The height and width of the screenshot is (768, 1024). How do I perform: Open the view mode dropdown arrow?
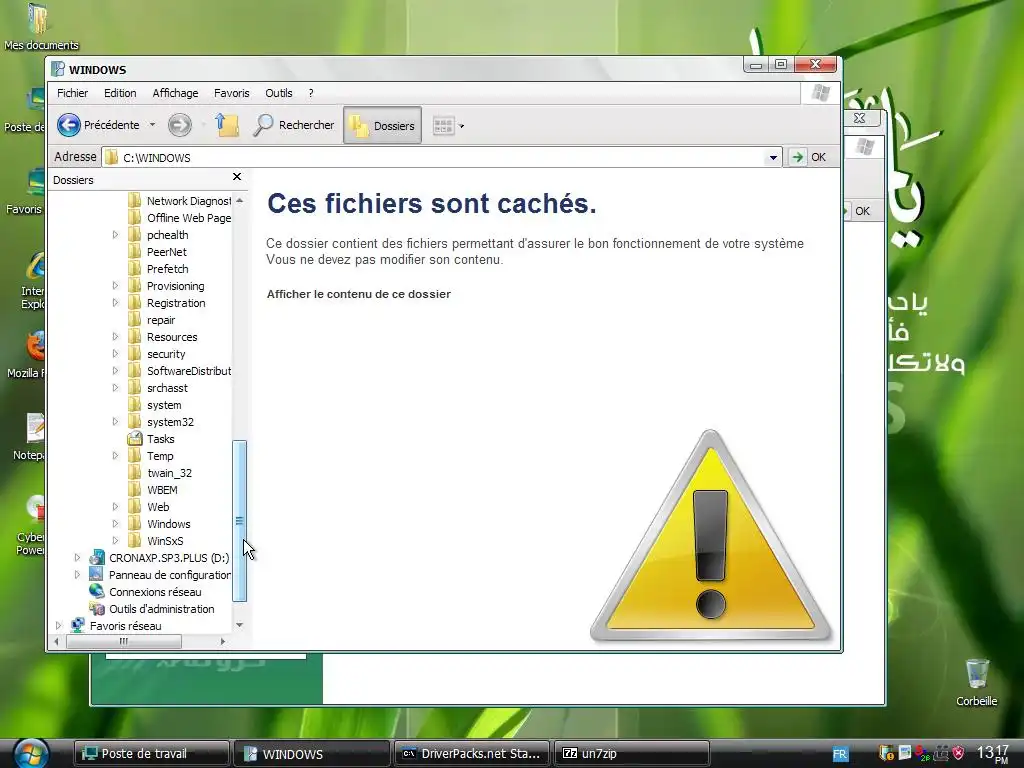click(462, 126)
